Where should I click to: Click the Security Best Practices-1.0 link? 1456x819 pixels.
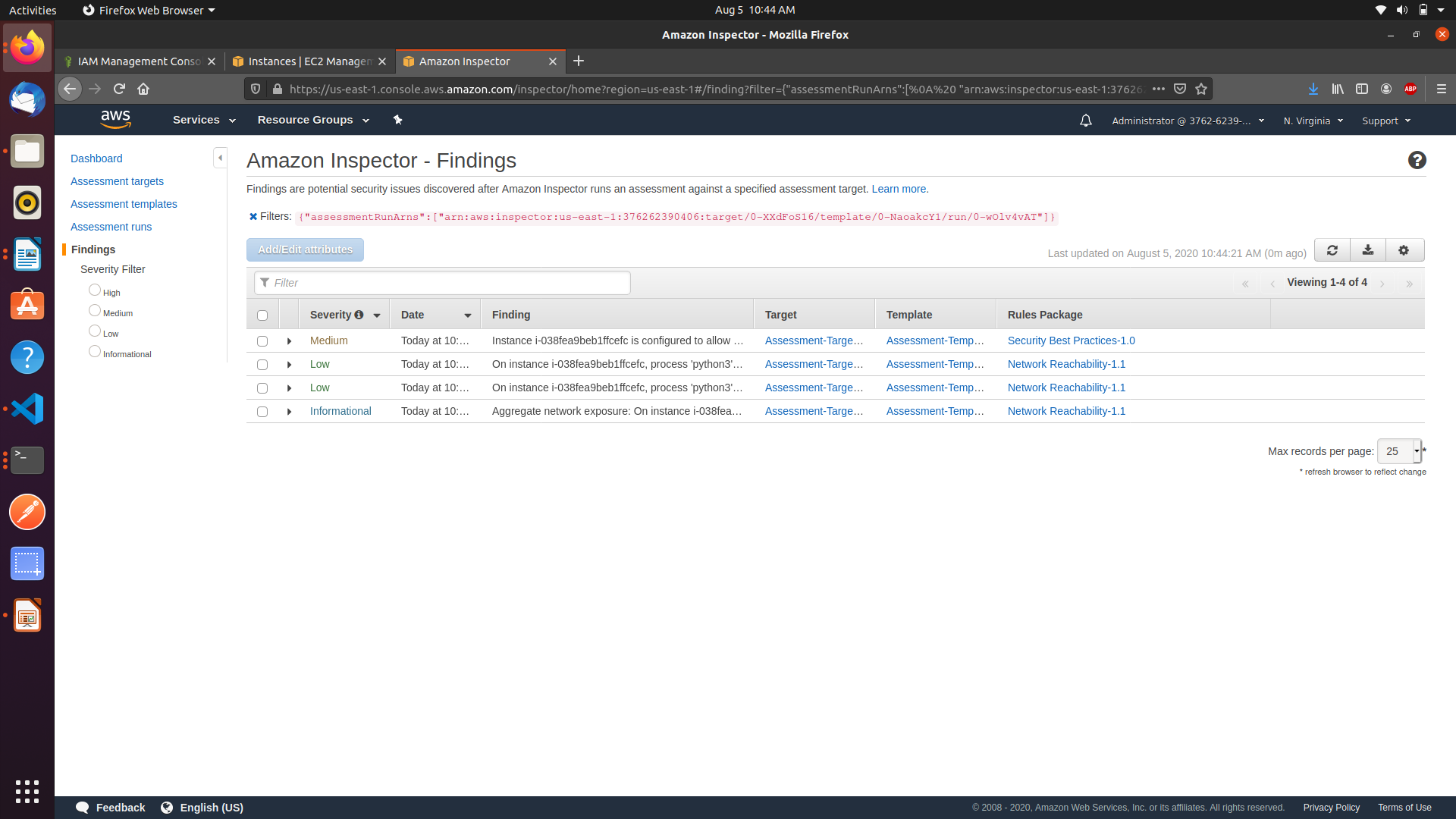(1071, 340)
